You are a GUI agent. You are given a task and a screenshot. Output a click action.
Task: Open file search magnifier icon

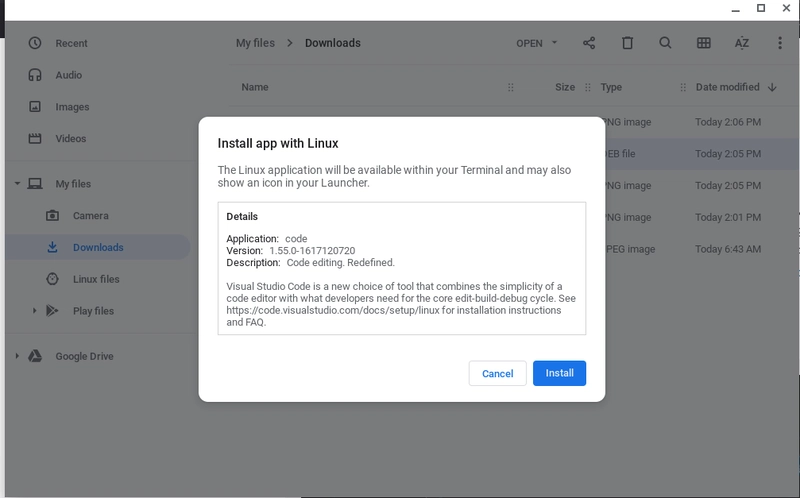[x=665, y=43]
